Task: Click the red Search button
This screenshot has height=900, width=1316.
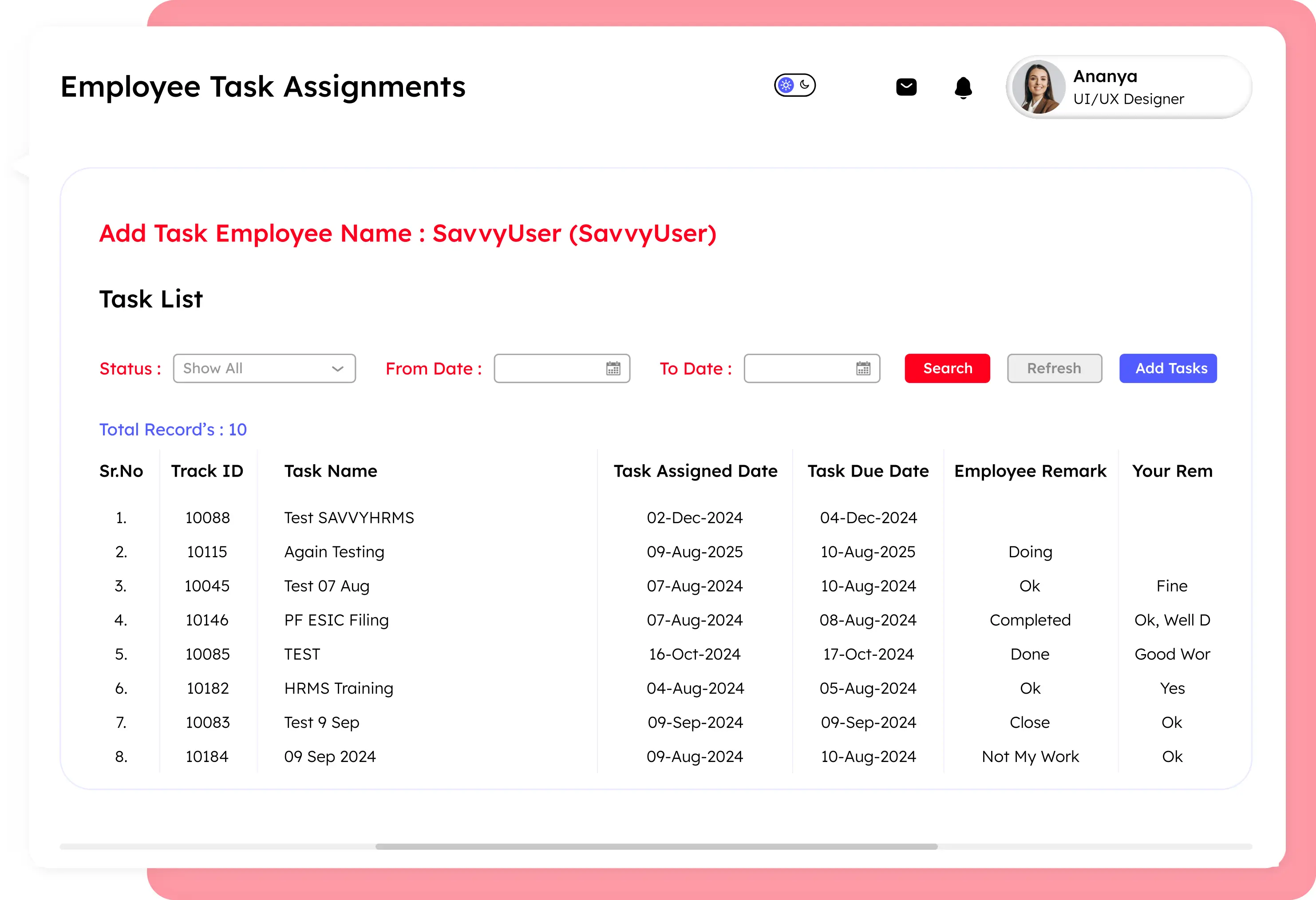Action: [947, 368]
